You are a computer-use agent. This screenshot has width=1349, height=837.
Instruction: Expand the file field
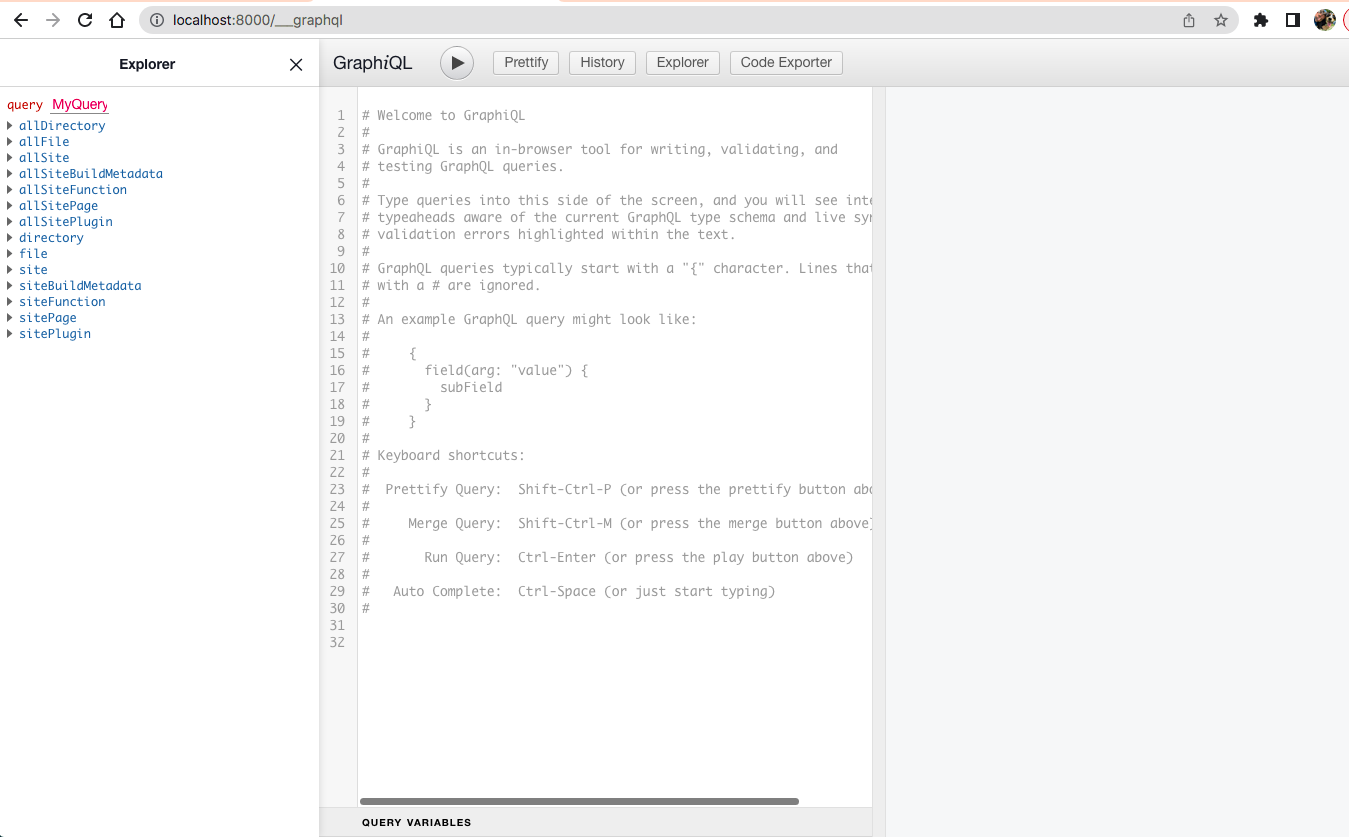click(x=33, y=254)
